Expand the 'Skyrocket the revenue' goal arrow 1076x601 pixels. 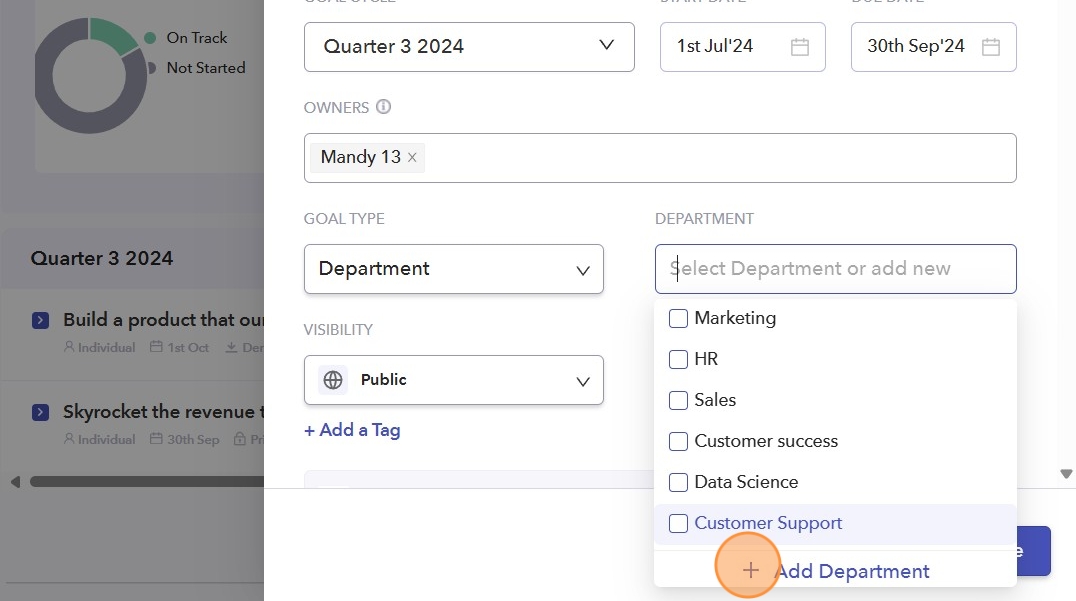[40, 412]
